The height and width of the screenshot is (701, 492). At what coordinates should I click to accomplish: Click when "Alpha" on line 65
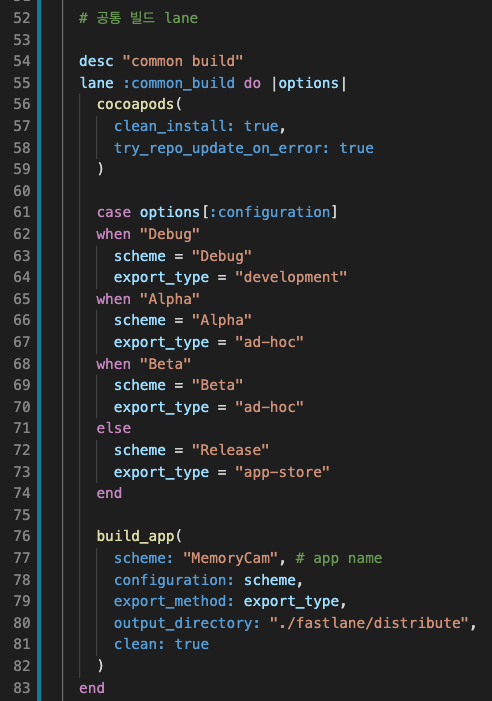148,299
